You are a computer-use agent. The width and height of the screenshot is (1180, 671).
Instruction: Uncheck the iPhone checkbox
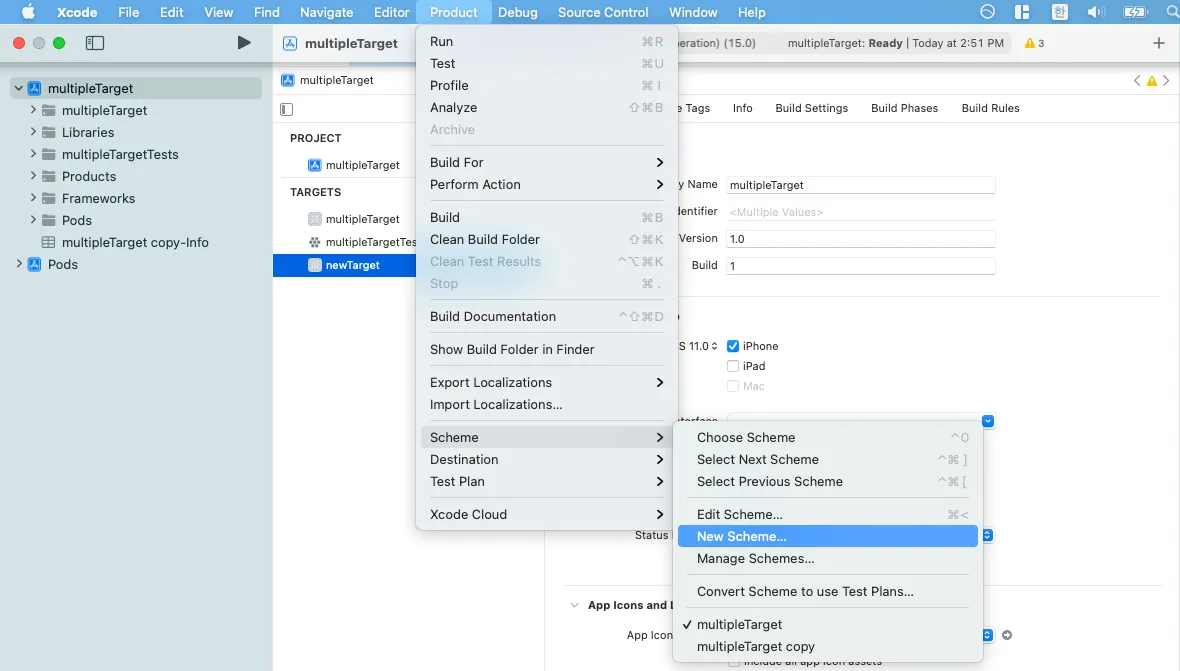tap(733, 346)
